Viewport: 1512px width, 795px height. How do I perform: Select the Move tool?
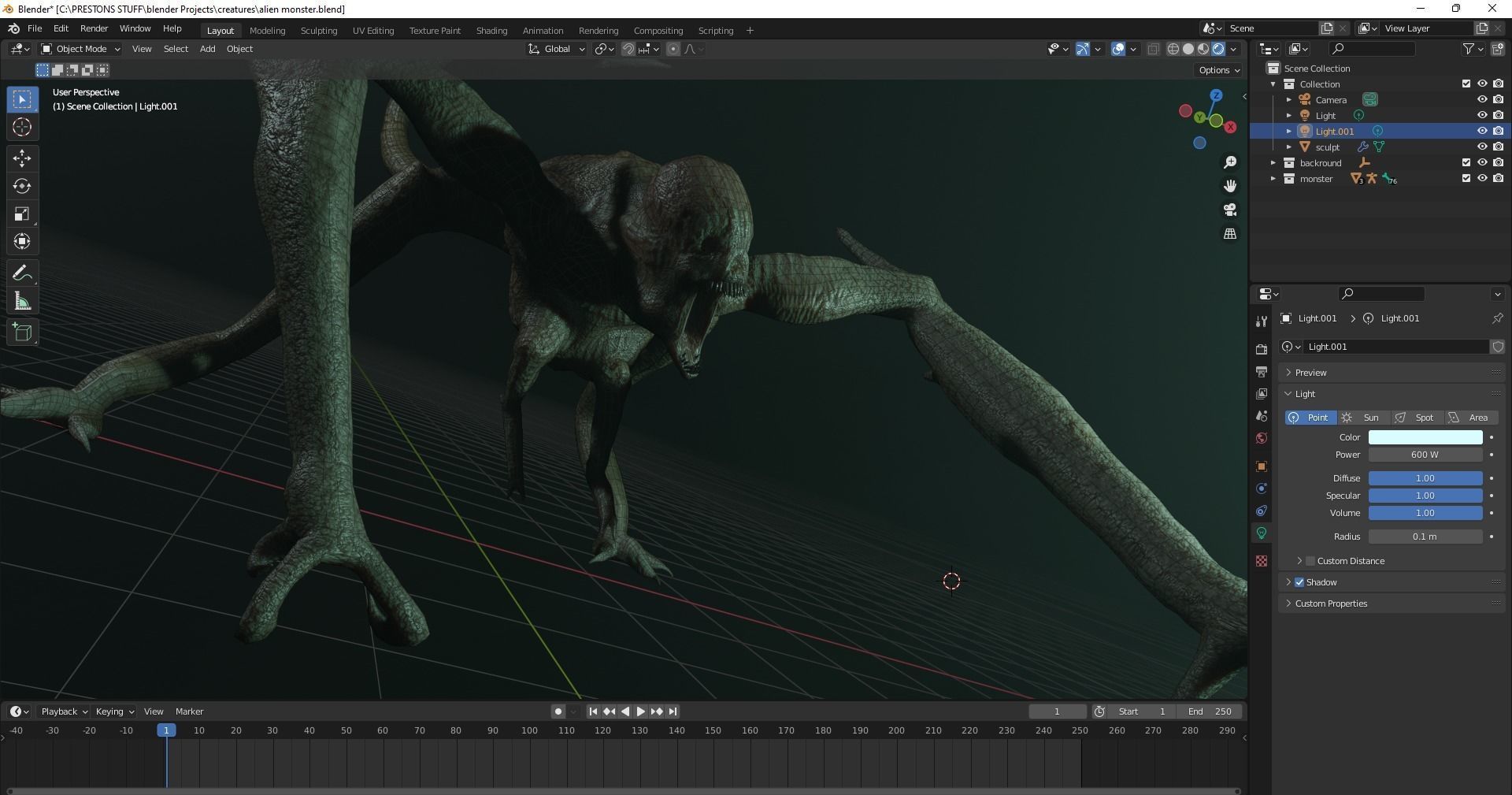point(22,158)
